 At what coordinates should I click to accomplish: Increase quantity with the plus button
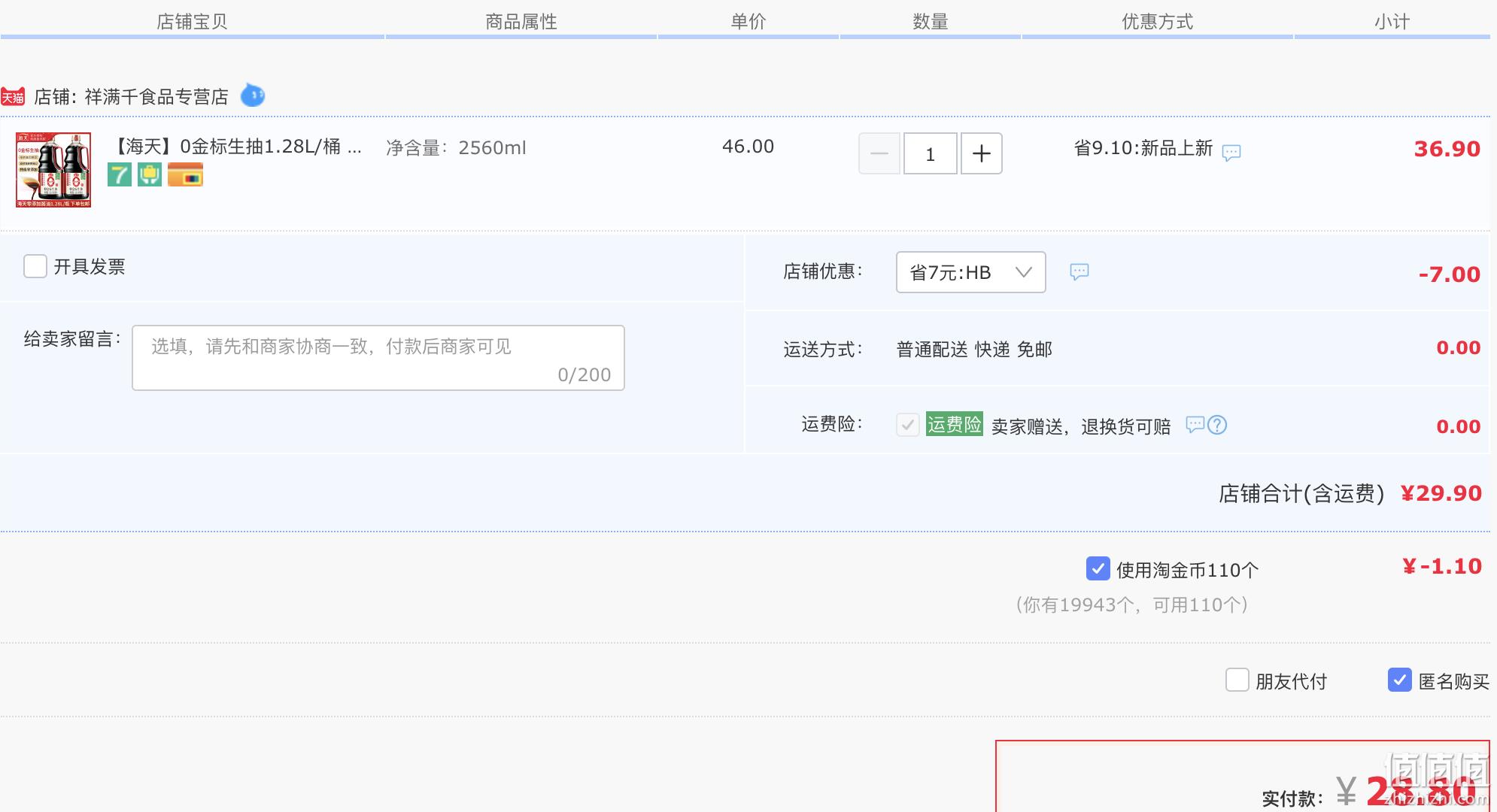coord(982,153)
